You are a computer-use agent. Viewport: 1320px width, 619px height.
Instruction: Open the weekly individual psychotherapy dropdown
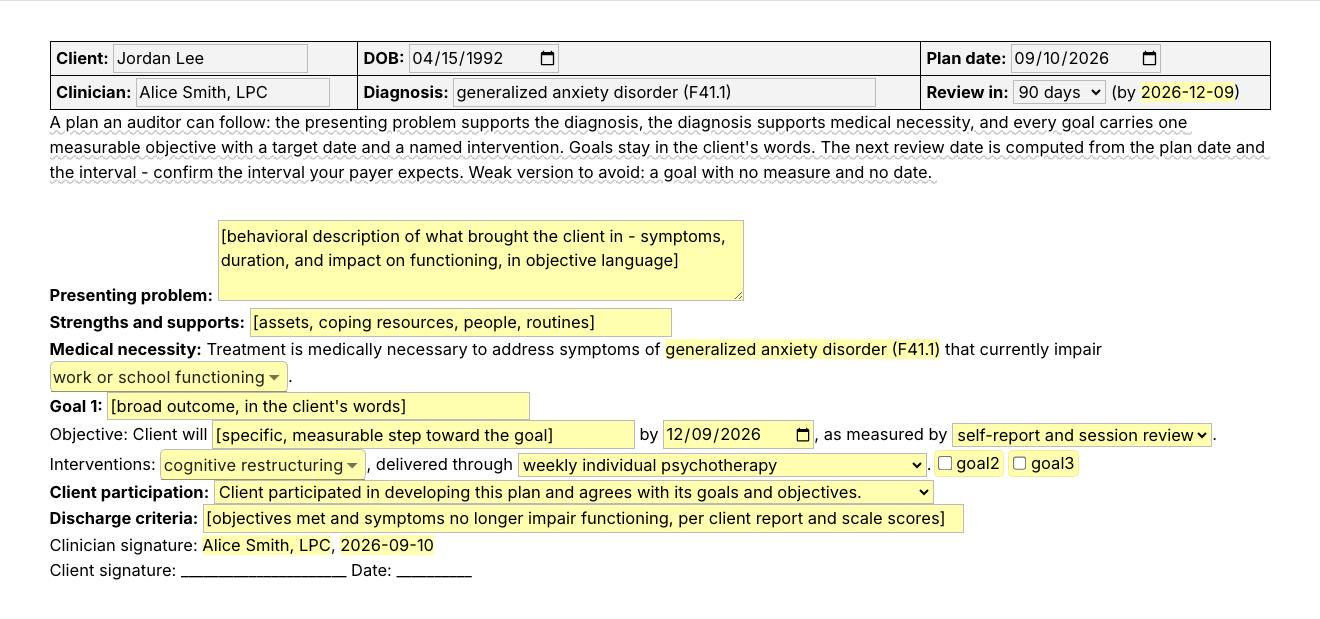pos(723,465)
